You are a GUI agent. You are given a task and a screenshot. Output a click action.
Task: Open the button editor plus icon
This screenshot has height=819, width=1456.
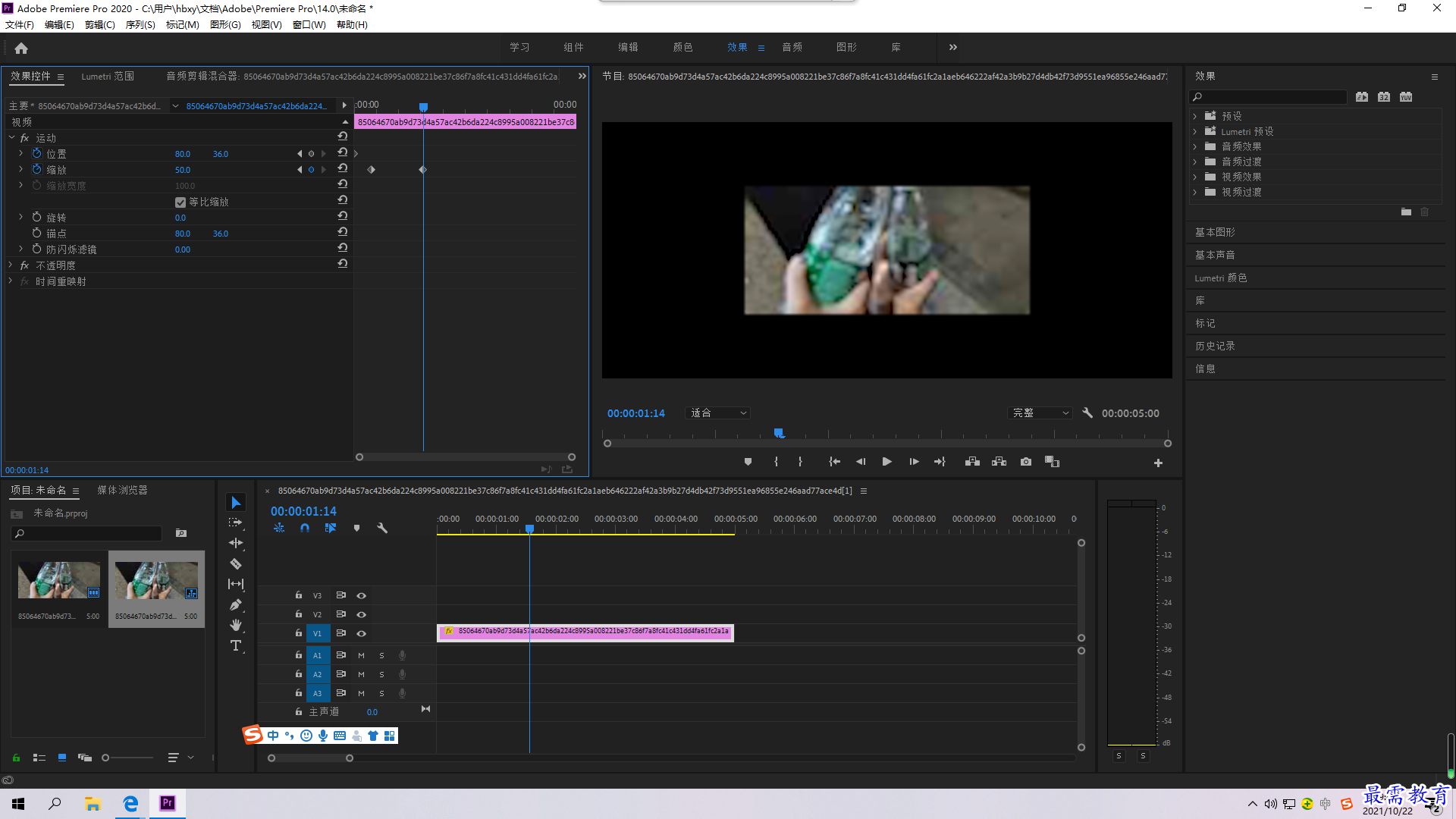(x=1158, y=463)
